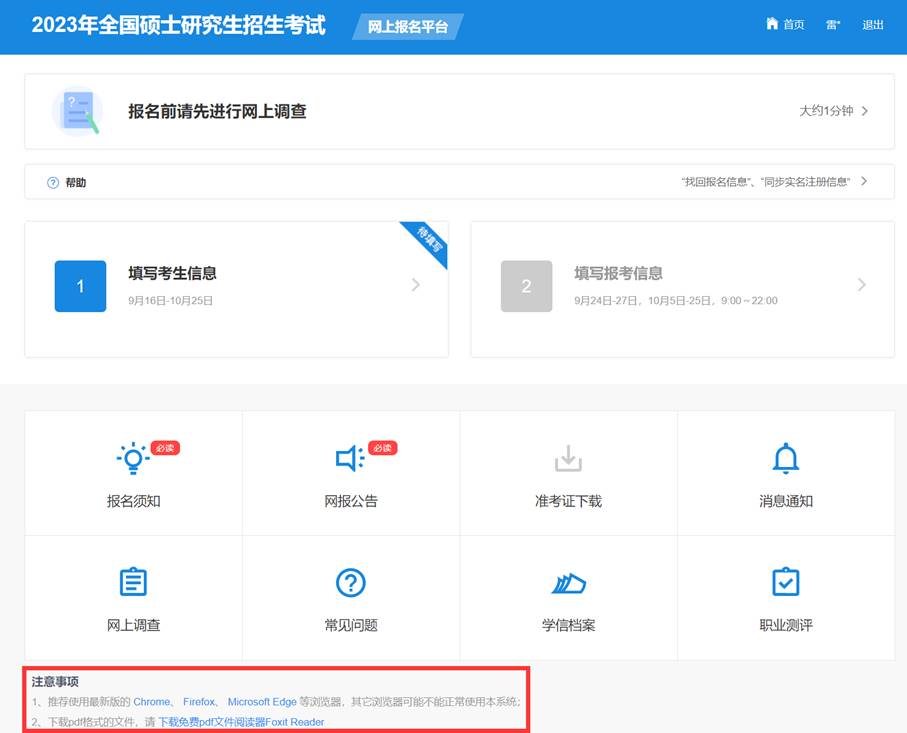Open the 常见问题 question mark icon
The height and width of the screenshot is (733, 907).
(350, 582)
